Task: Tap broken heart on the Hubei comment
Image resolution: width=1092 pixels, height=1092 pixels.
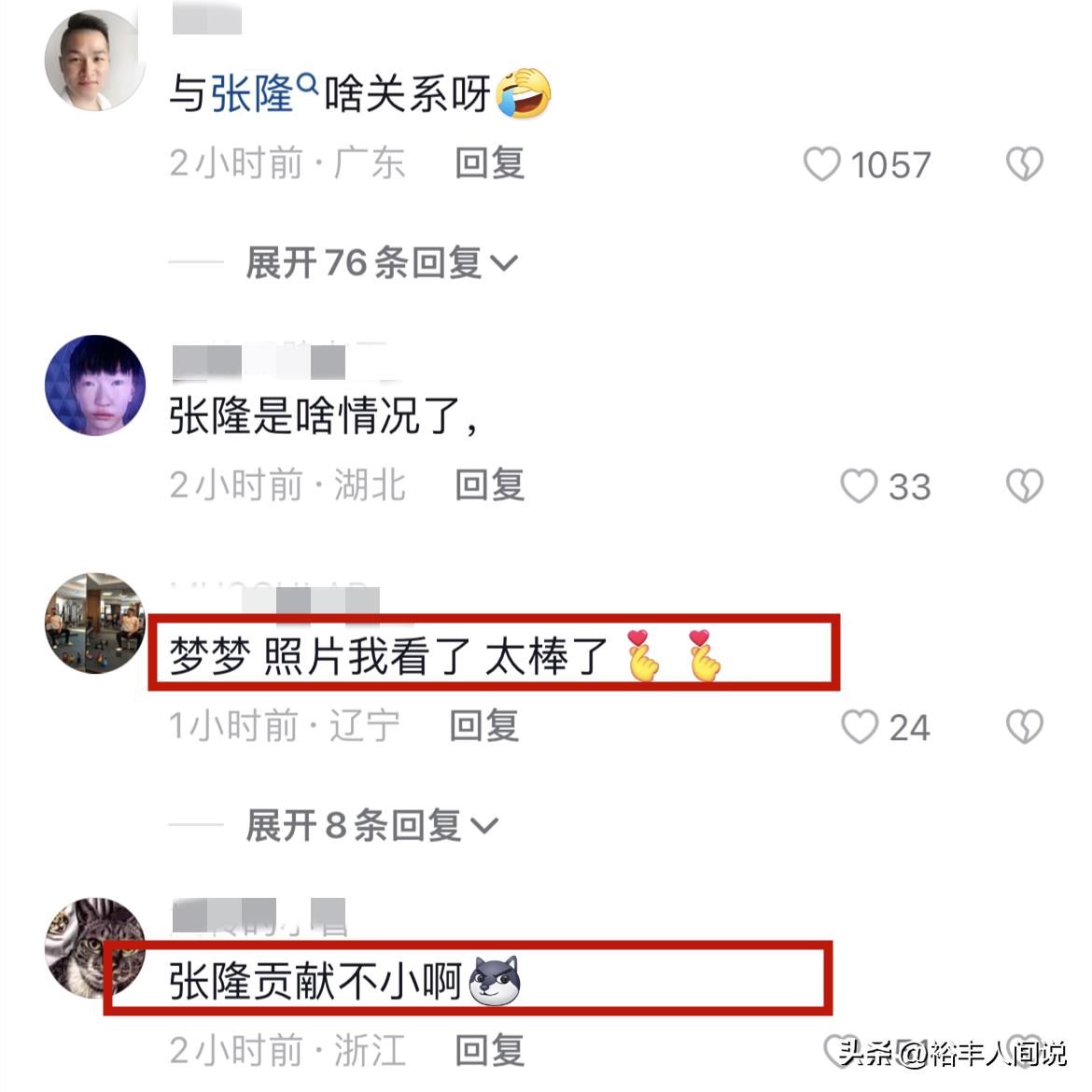Action: [x=1025, y=485]
